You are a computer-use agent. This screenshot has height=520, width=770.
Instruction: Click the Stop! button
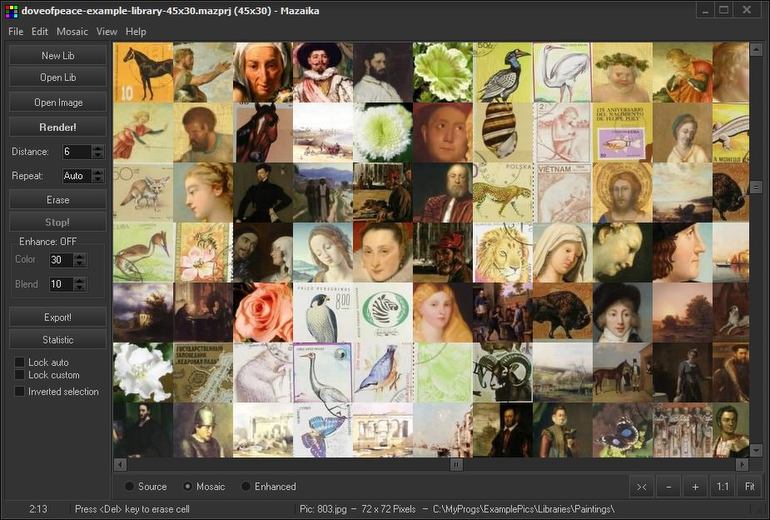click(58, 222)
